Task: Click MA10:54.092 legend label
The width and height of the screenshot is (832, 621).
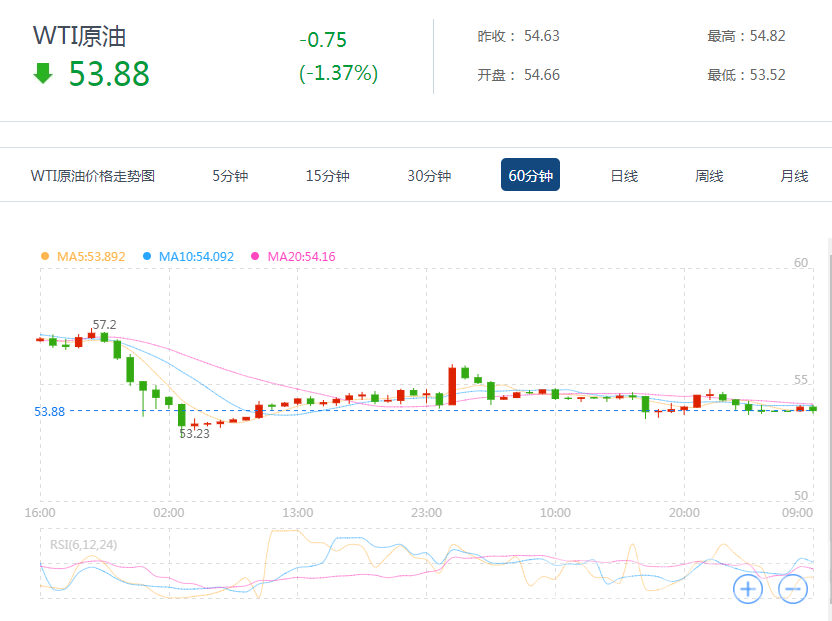Action: pos(196,256)
